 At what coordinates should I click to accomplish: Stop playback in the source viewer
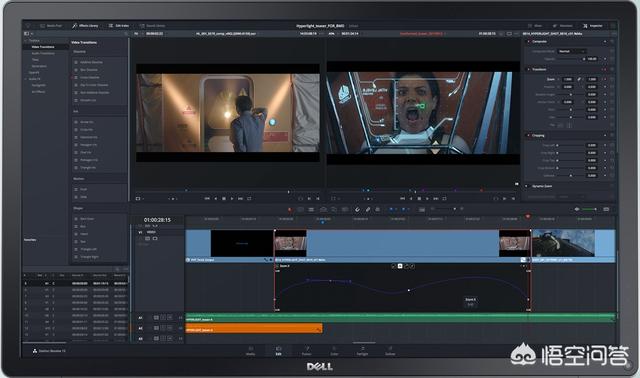224,199
